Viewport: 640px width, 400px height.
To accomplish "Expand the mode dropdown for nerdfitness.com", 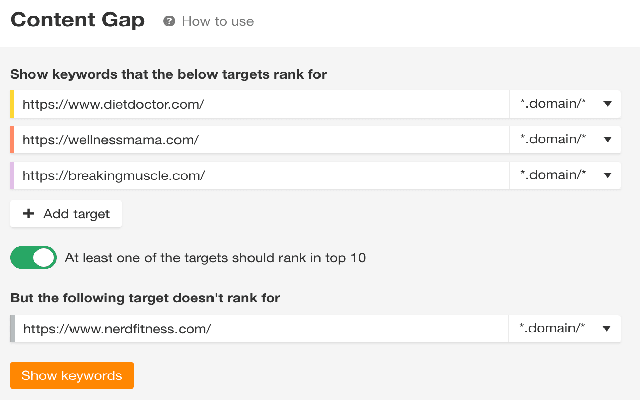I will click(565, 328).
